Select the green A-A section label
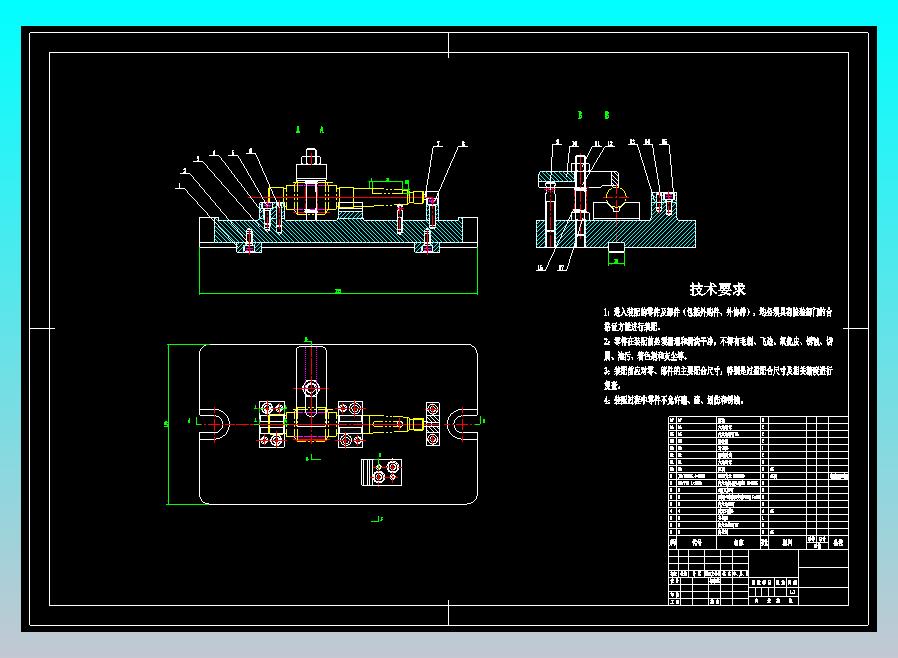The width and height of the screenshot is (898, 658). pyautogui.click(x=310, y=130)
